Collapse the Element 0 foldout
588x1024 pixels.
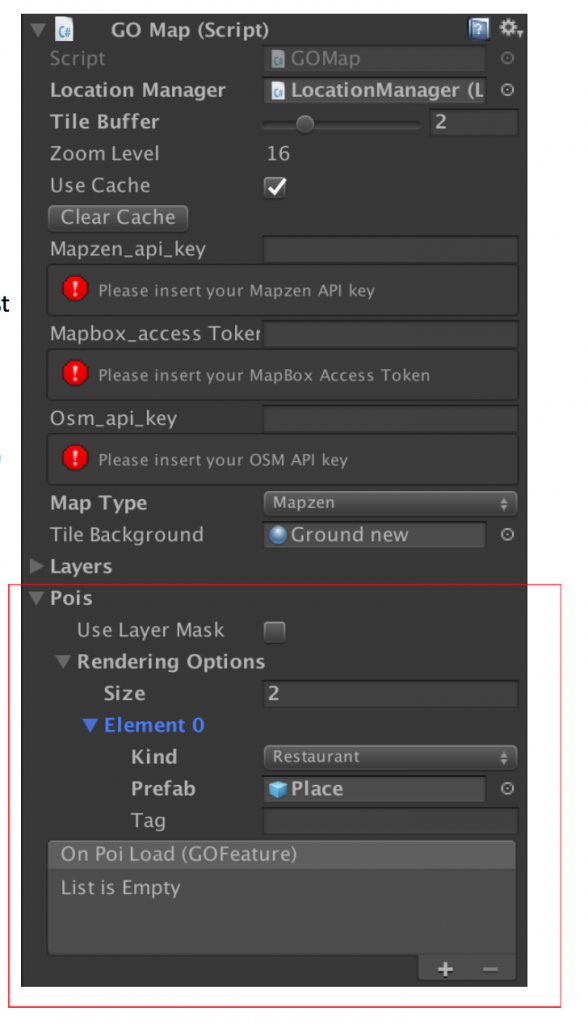[x=91, y=725]
